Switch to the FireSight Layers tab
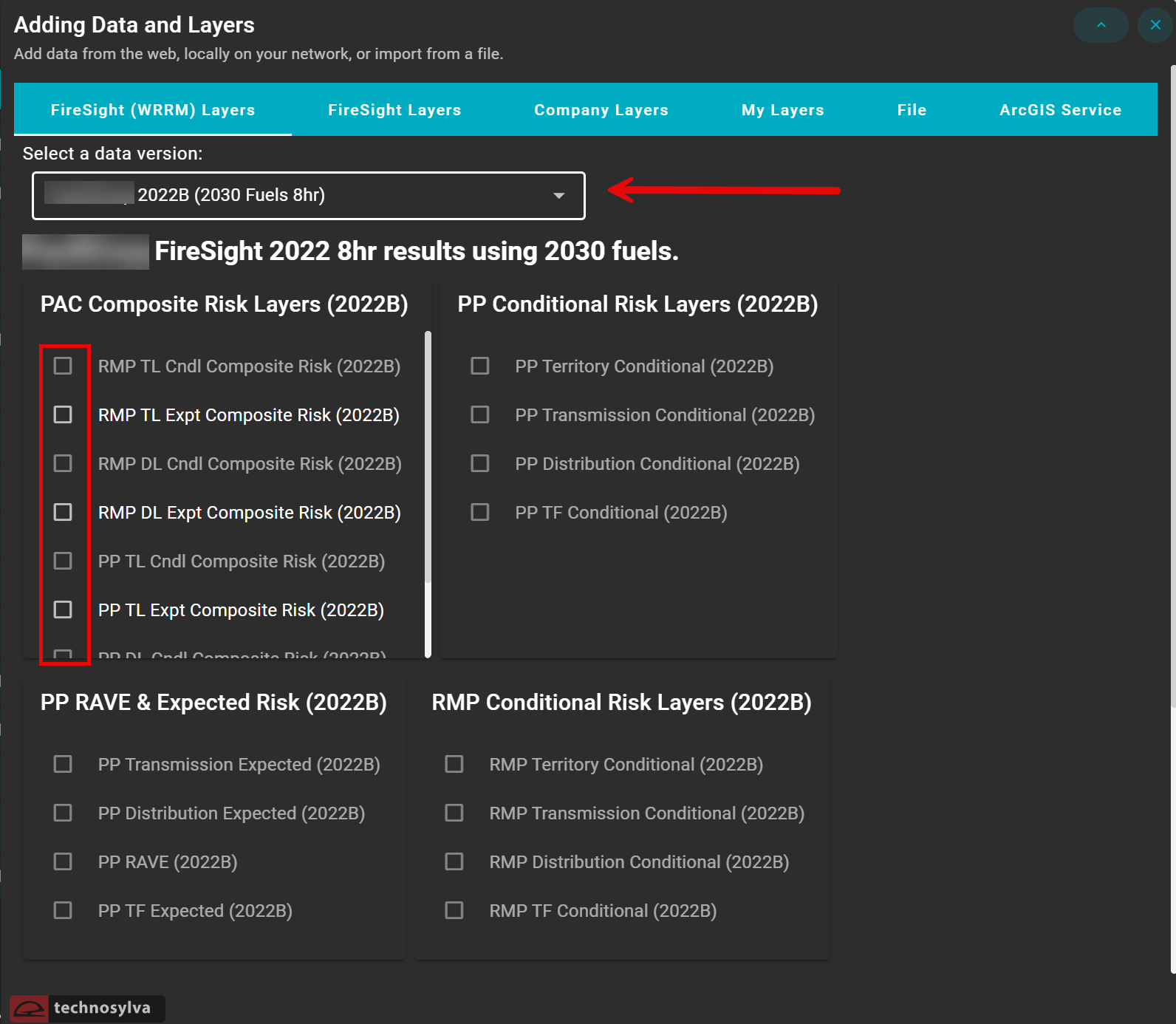 [x=394, y=110]
